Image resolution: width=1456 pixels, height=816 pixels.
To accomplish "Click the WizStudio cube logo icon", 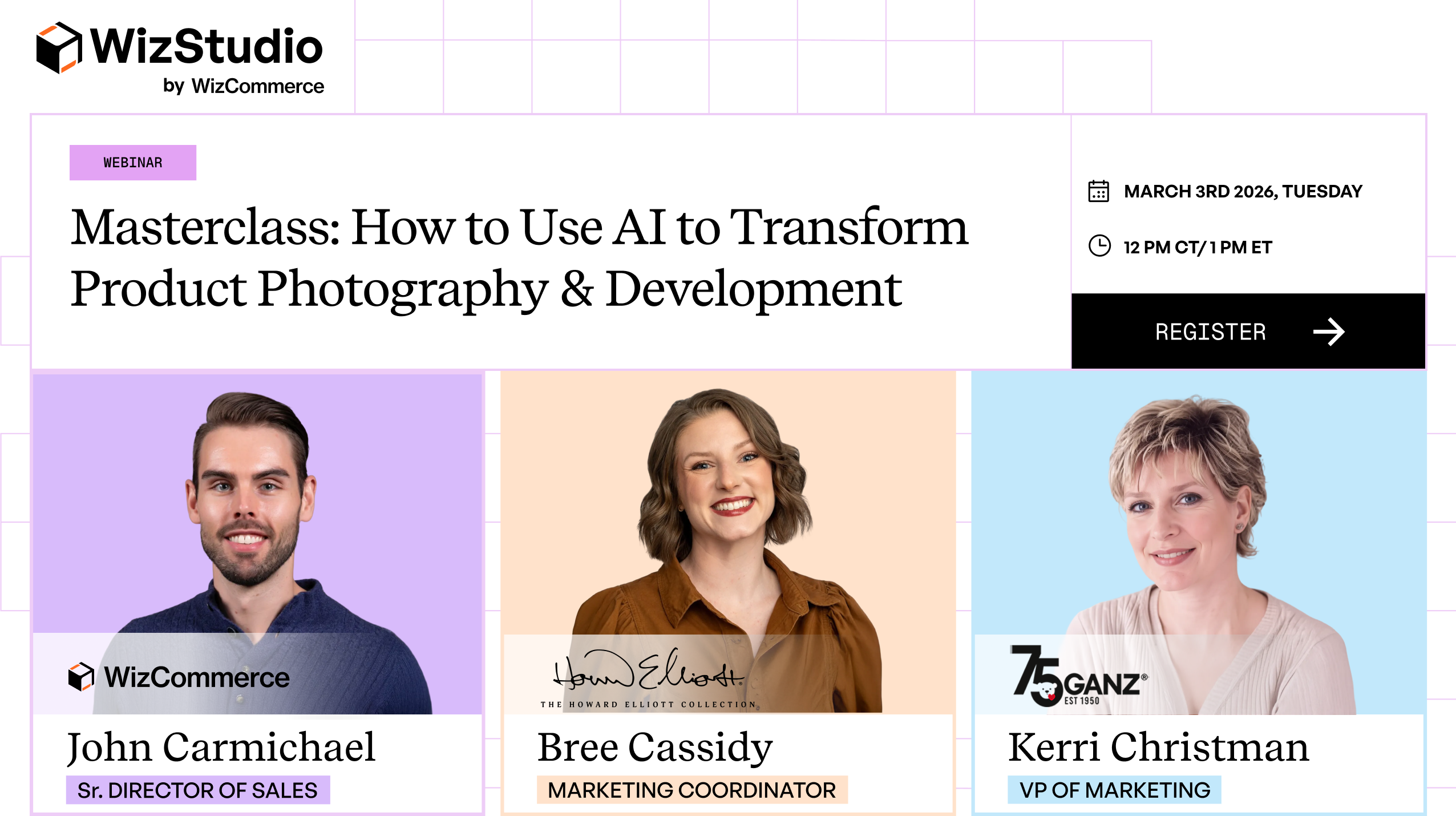I will tap(59, 48).
